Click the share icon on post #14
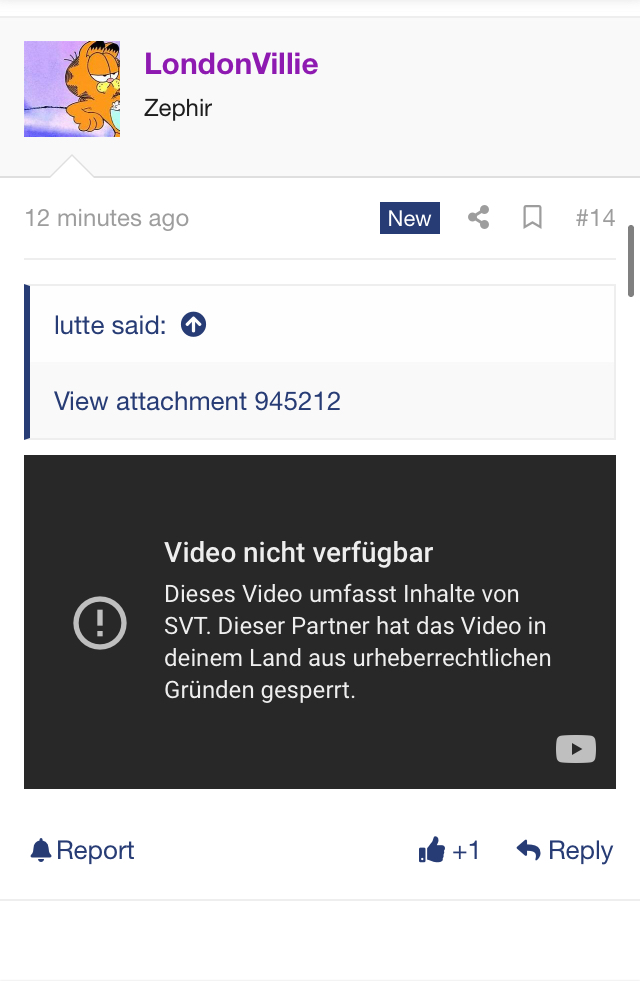This screenshot has height=981, width=640. [x=479, y=218]
